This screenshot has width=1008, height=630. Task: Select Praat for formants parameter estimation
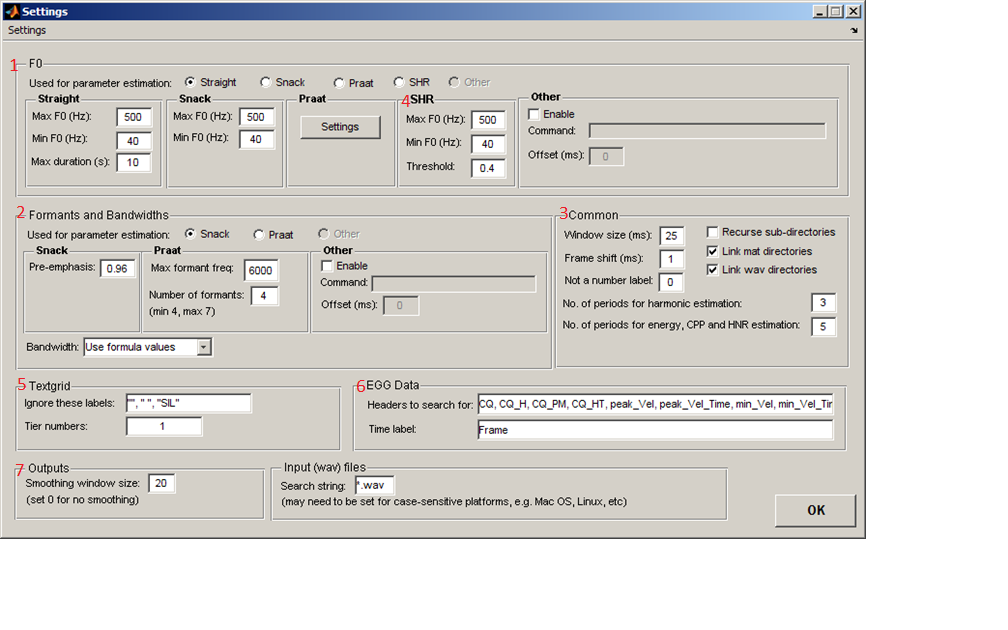point(258,235)
